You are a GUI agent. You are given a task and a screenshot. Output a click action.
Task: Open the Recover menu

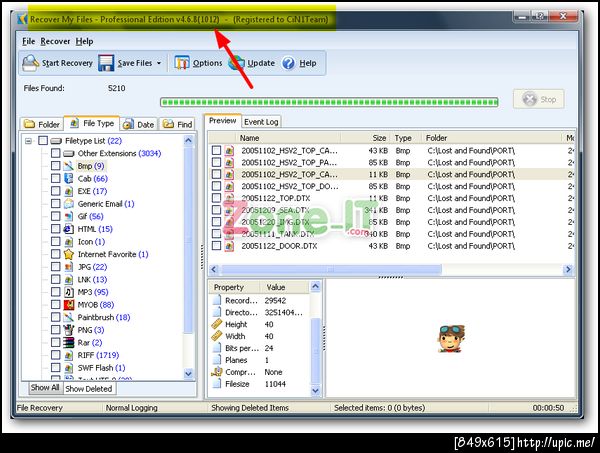click(55, 41)
